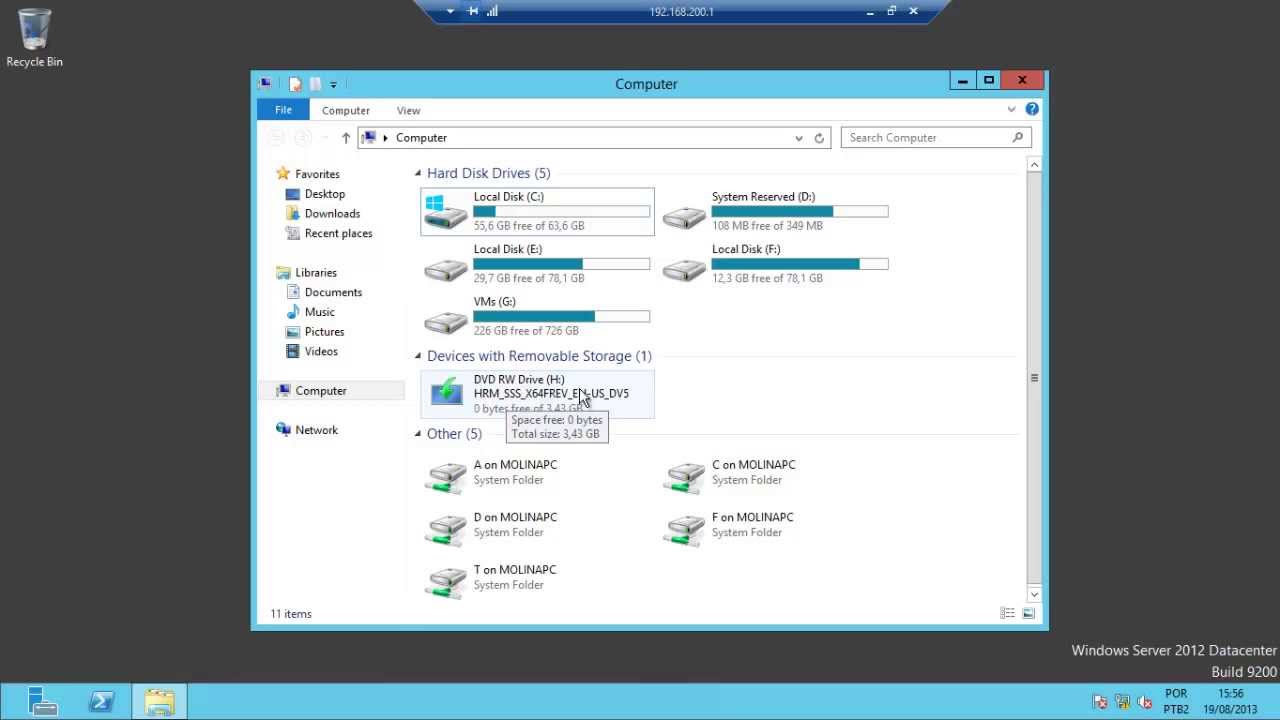Click System Reserved (D:) capacity bar
The image size is (1280, 720).
point(800,211)
